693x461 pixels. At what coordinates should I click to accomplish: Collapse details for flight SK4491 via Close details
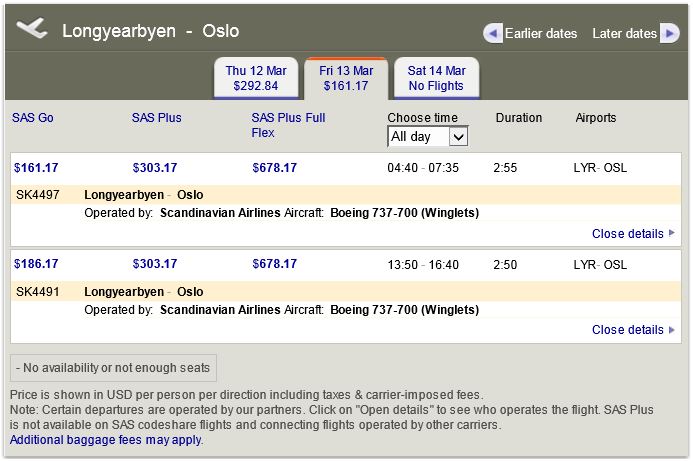point(633,330)
